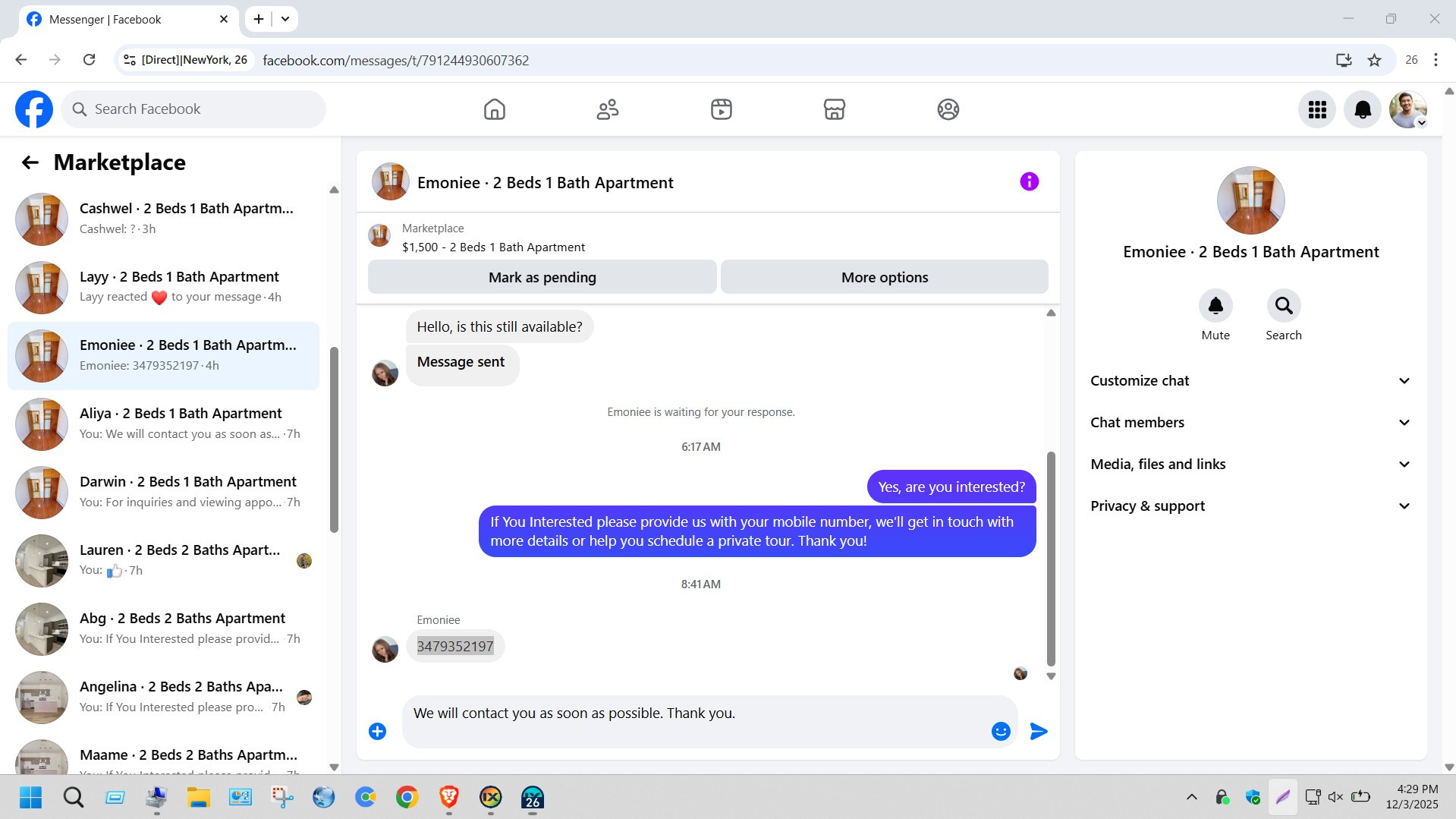Screen dimensions: 1456x819
Task: Click the 'Yes, are you interested?' message
Action: click(951, 487)
